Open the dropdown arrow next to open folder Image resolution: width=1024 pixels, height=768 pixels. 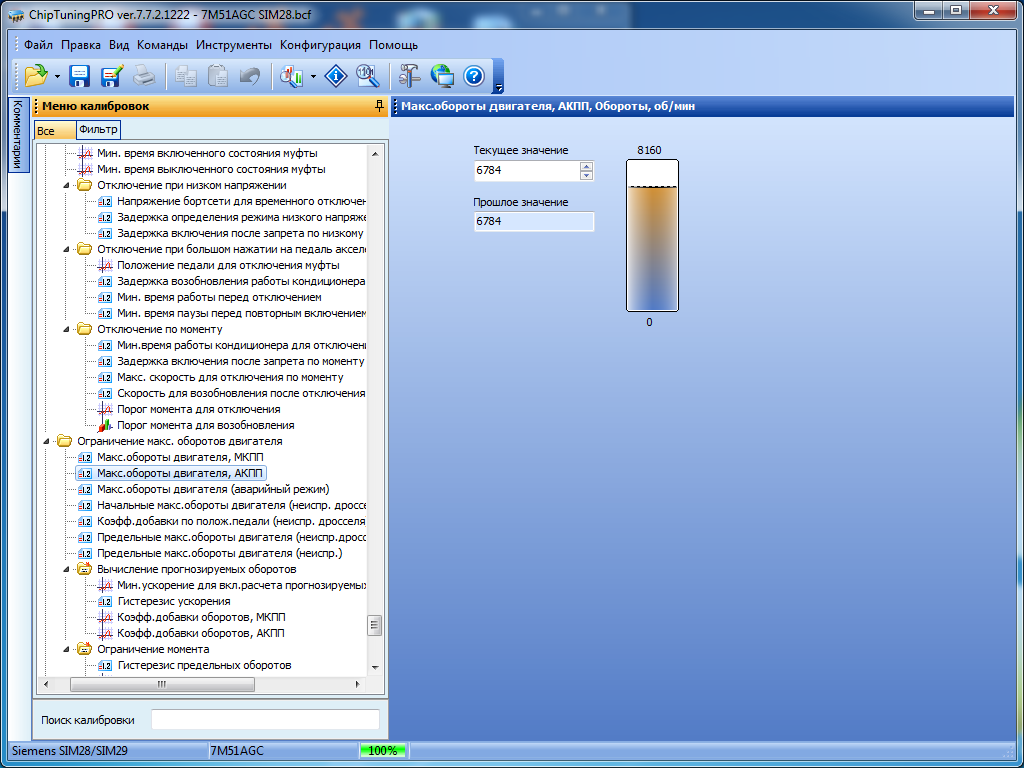(57, 76)
